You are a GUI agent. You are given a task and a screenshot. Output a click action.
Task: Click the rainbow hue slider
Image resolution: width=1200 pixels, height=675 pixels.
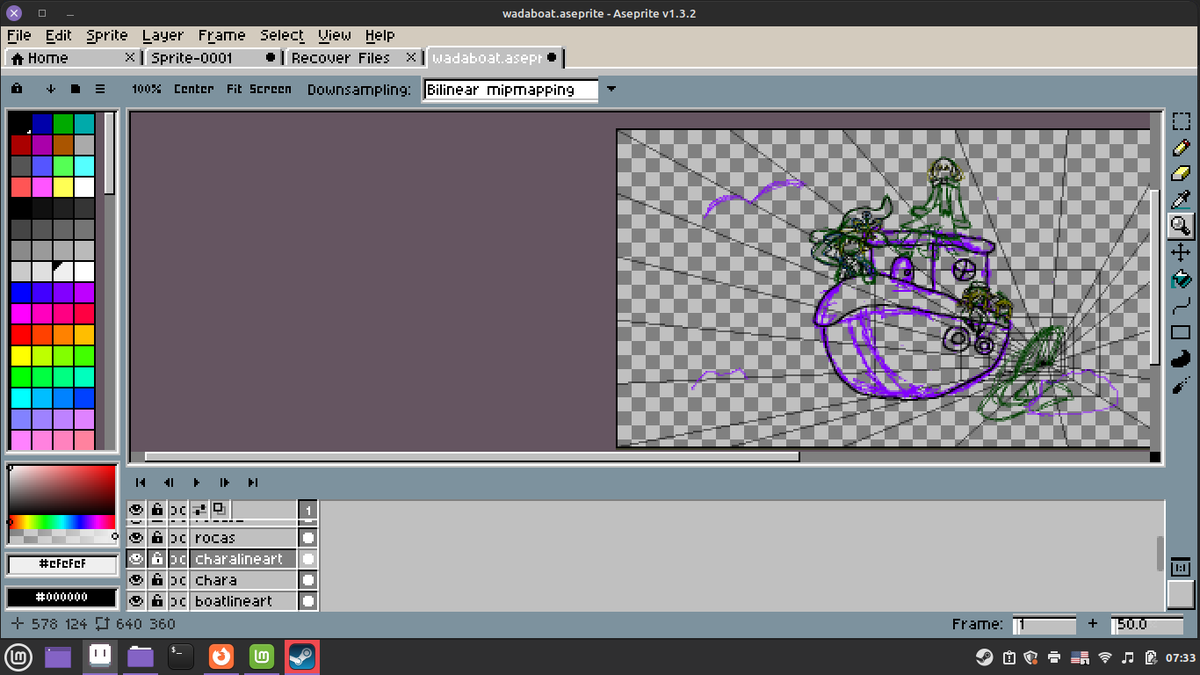(62, 522)
